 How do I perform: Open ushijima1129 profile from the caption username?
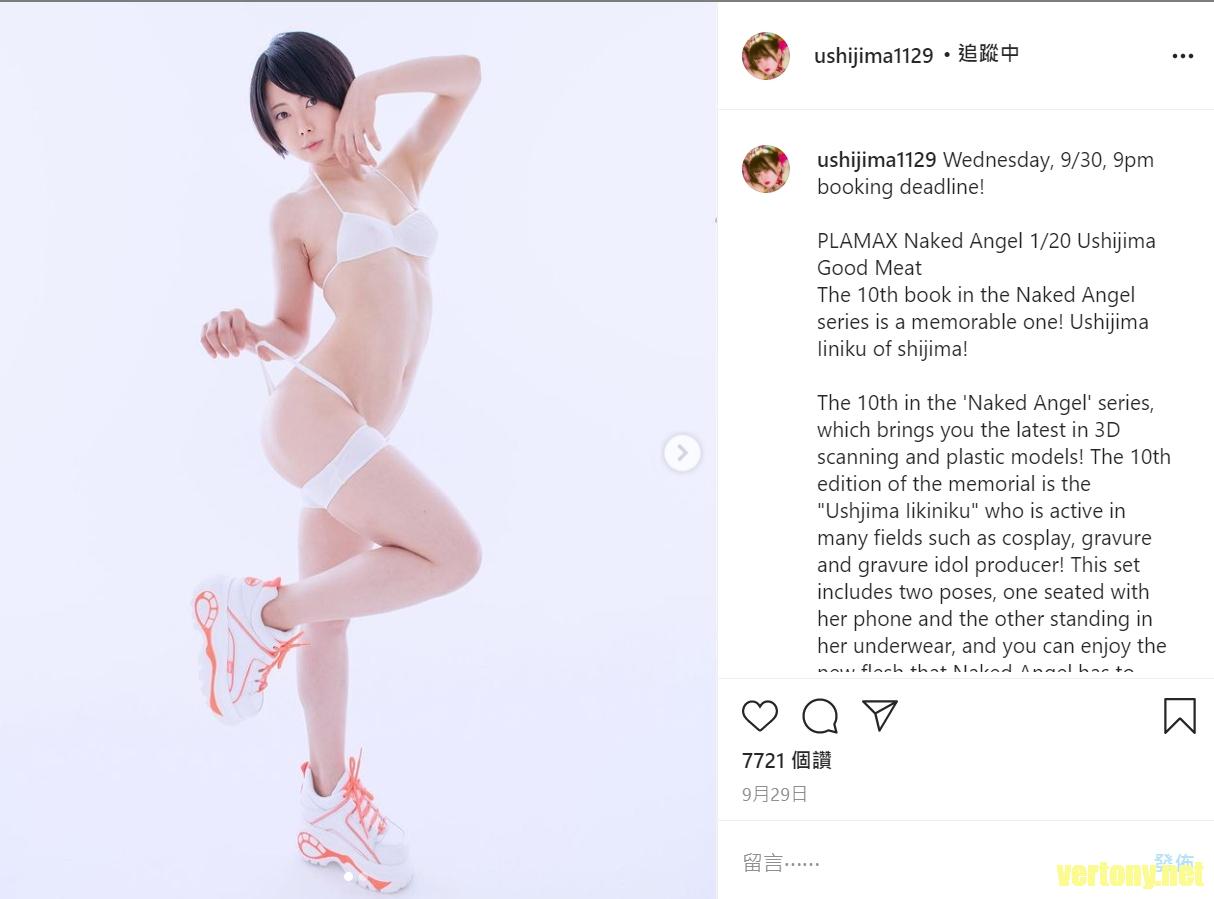pos(876,160)
